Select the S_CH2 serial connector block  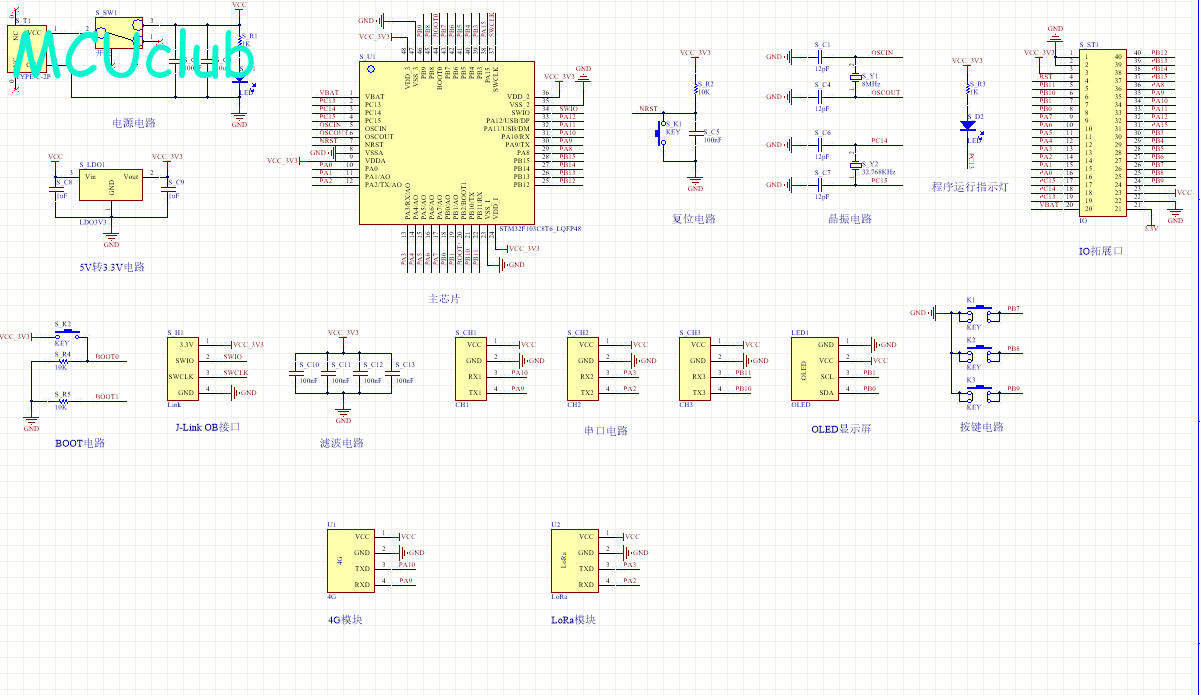click(x=584, y=369)
